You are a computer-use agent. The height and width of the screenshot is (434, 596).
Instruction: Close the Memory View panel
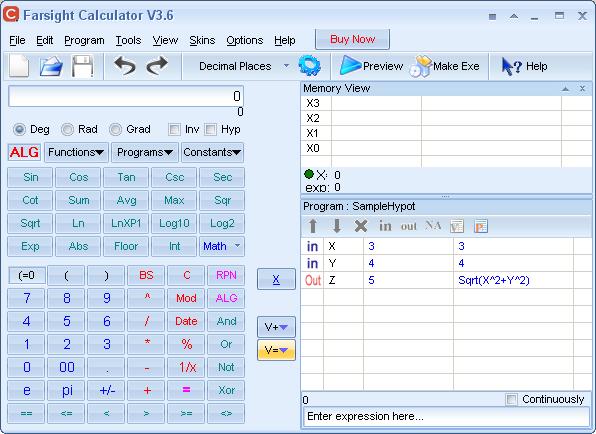coord(582,89)
